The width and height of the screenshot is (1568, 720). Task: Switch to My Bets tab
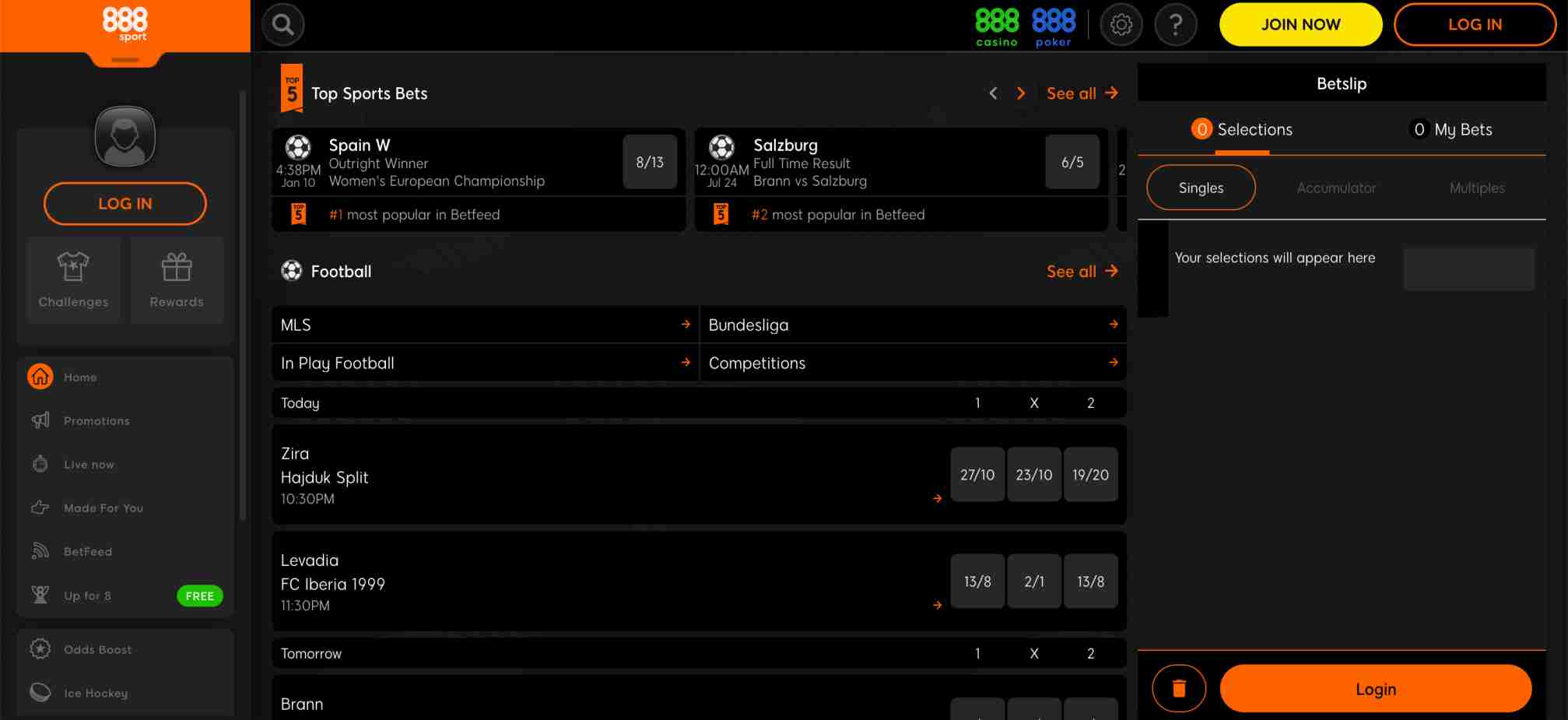pyautogui.click(x=1451, y=130)
